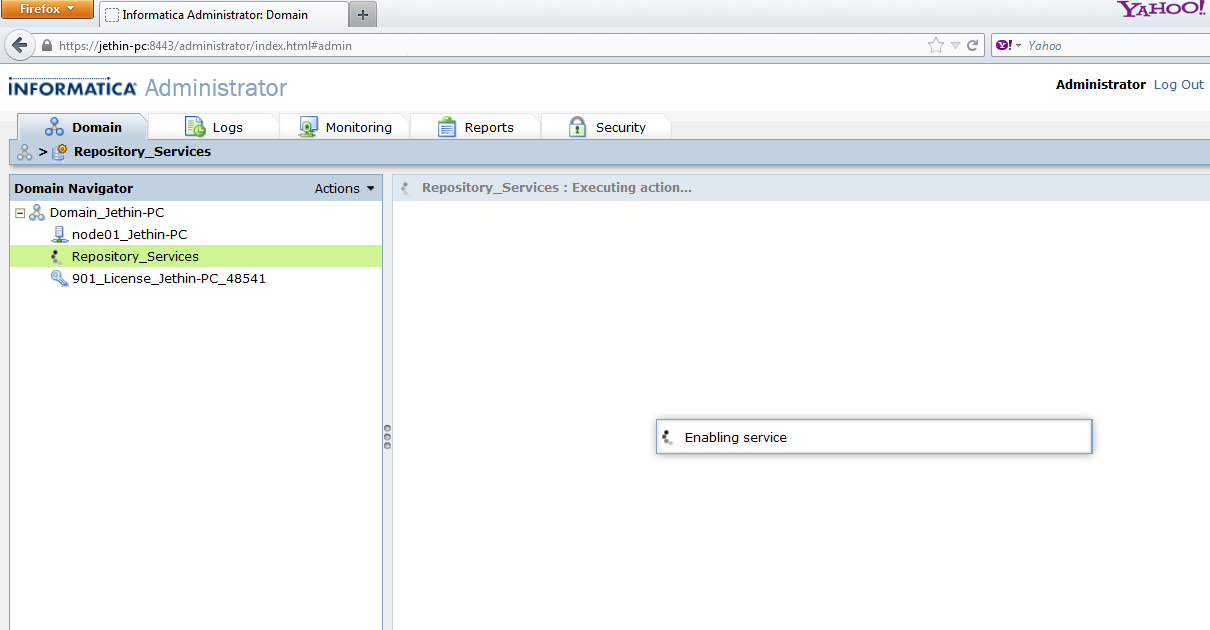Click the panel splitter handle
Screen dimensions: 1210x630
[x=387, y=437]
